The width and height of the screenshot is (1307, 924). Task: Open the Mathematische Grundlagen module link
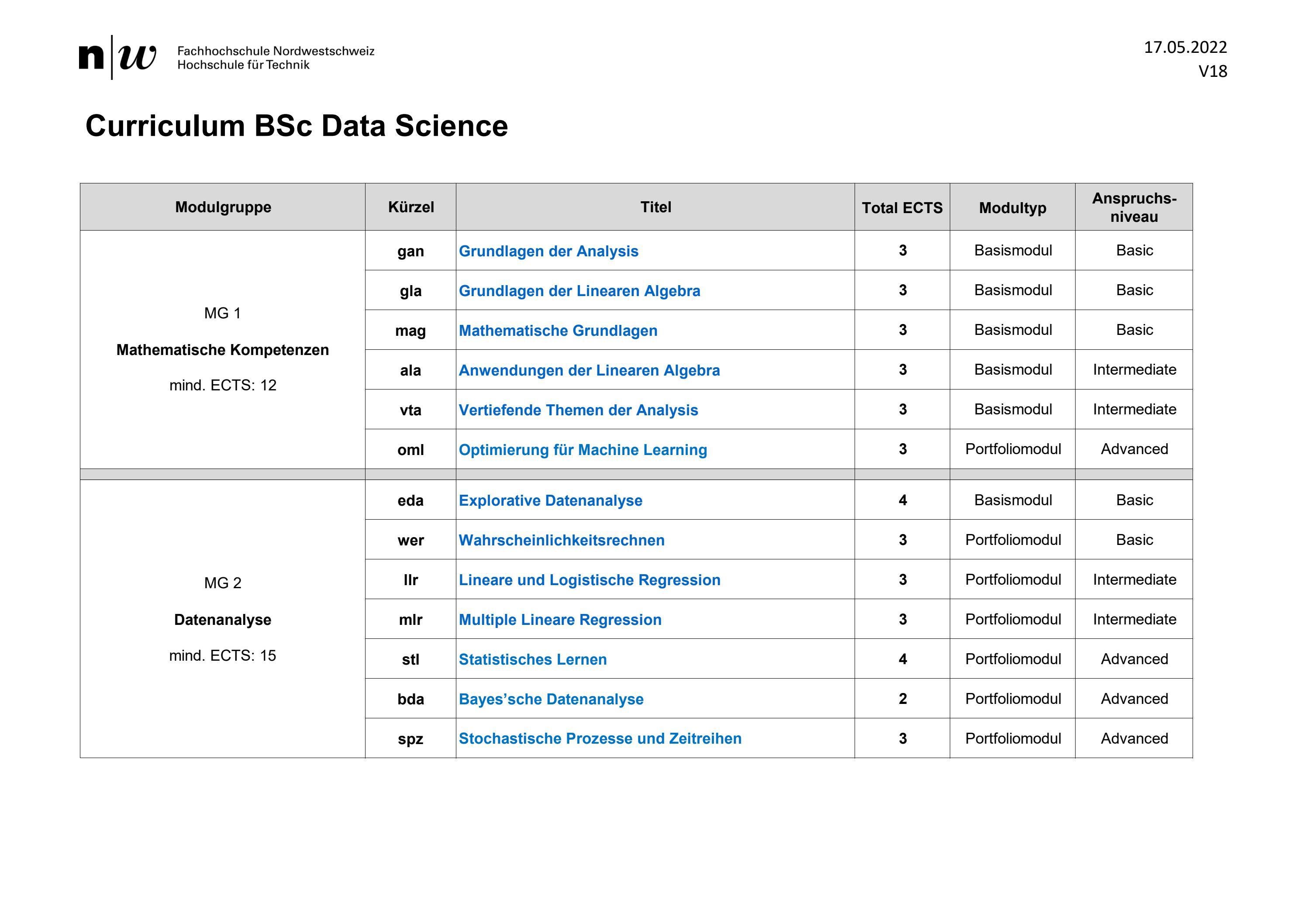click(559, 330)
